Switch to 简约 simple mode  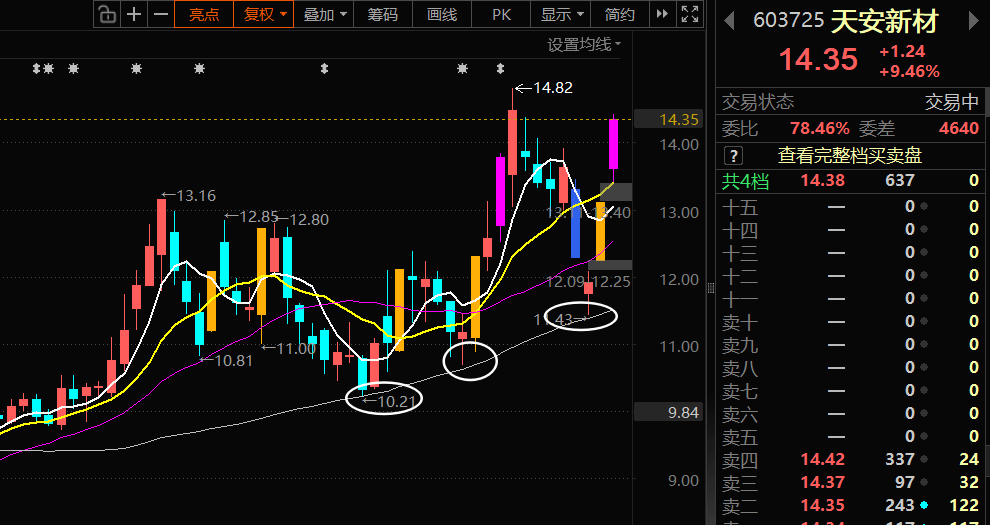pyautogui.click(x=619, y=14)
